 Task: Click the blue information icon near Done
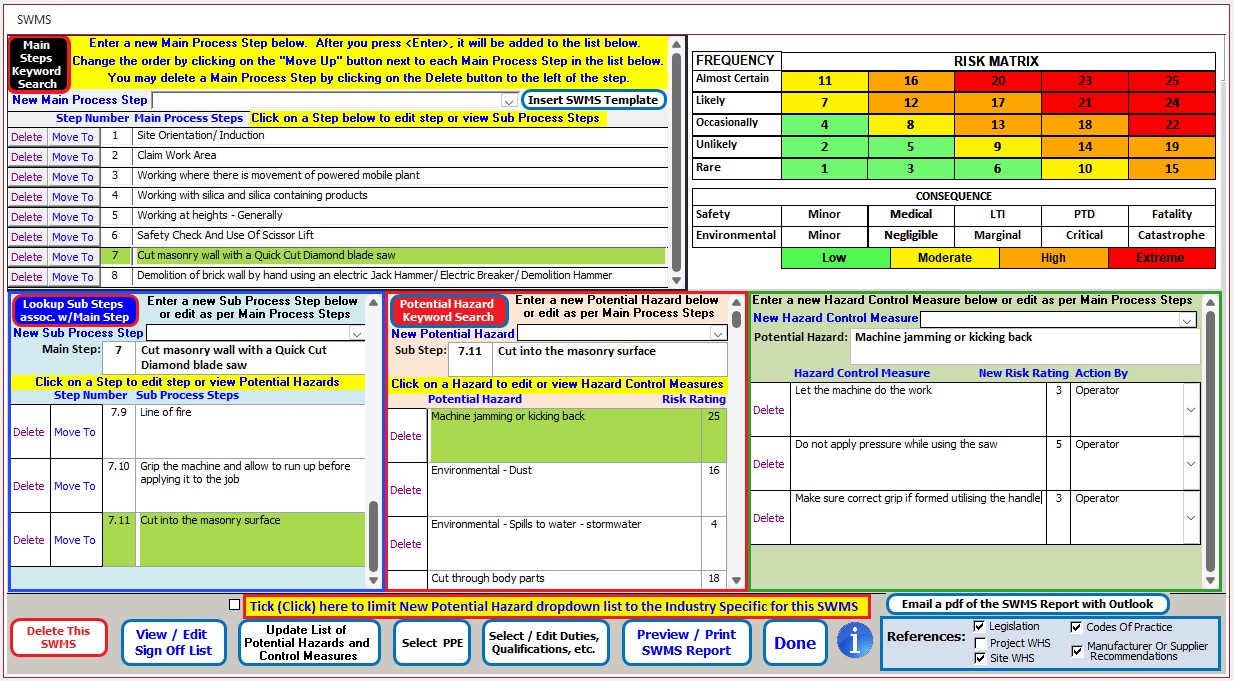click(x=856, y=642)
